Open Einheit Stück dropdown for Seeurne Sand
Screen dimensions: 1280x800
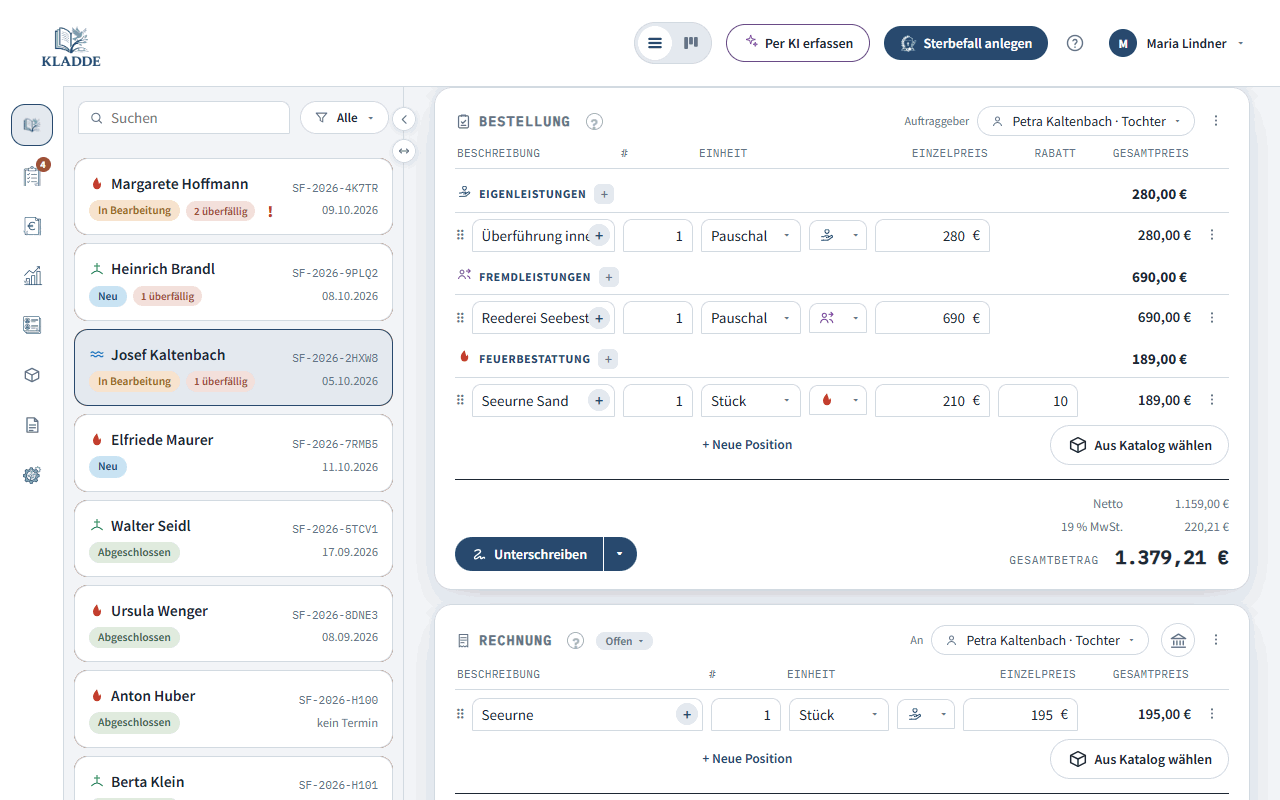coord(751,401)
